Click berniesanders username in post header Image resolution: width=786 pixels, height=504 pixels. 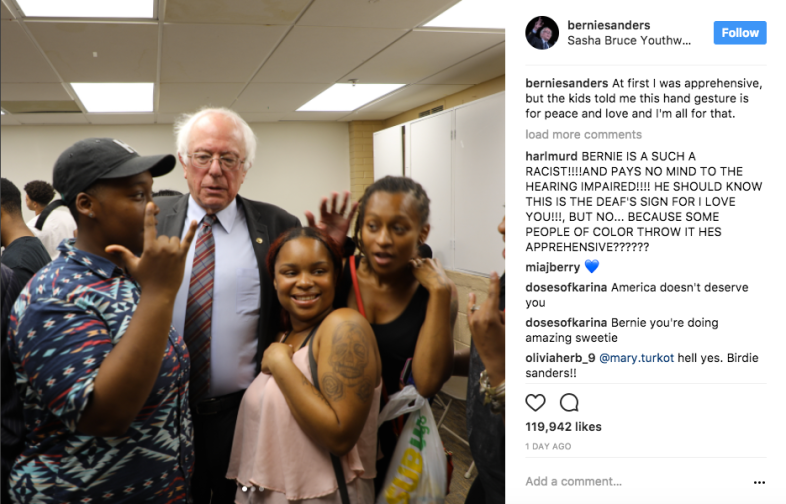[609, 25]
